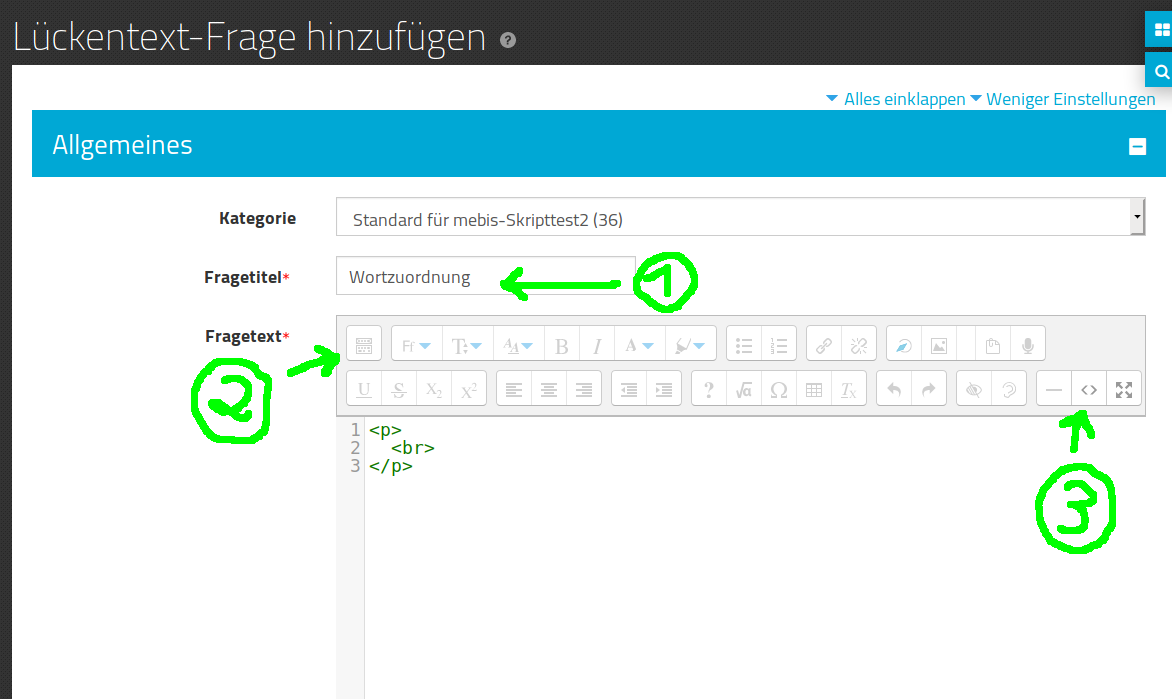This screenshot has height=699, width=1172.
Task: Apply italic formatting
Action: click(597, 346)
